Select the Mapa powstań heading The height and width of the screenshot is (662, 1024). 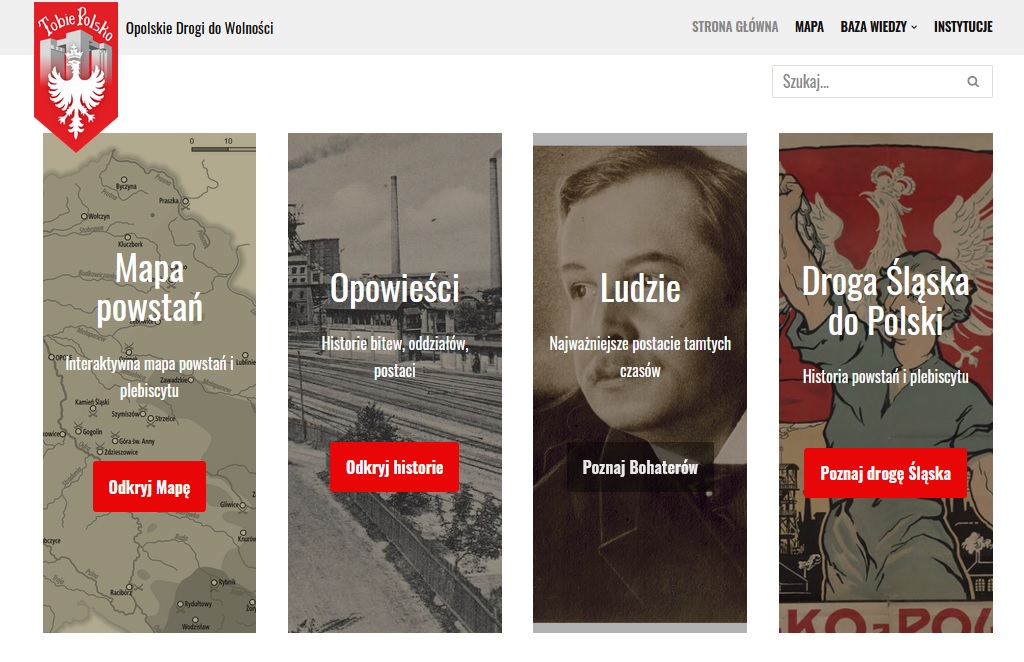point(150,289)
